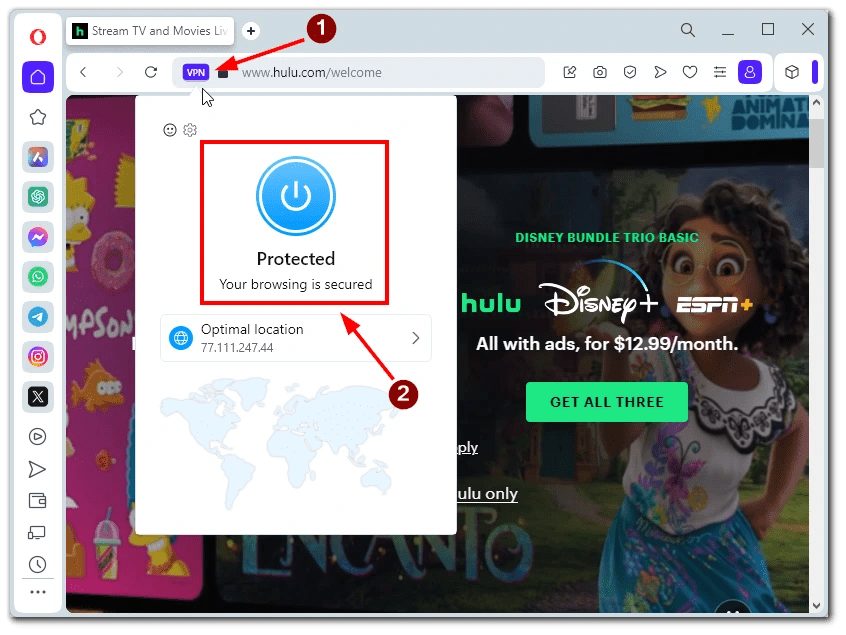Viewport: 846px width, 635px height.
Task: Select the Stream TV and Movies tab
Action: [148, 31]
